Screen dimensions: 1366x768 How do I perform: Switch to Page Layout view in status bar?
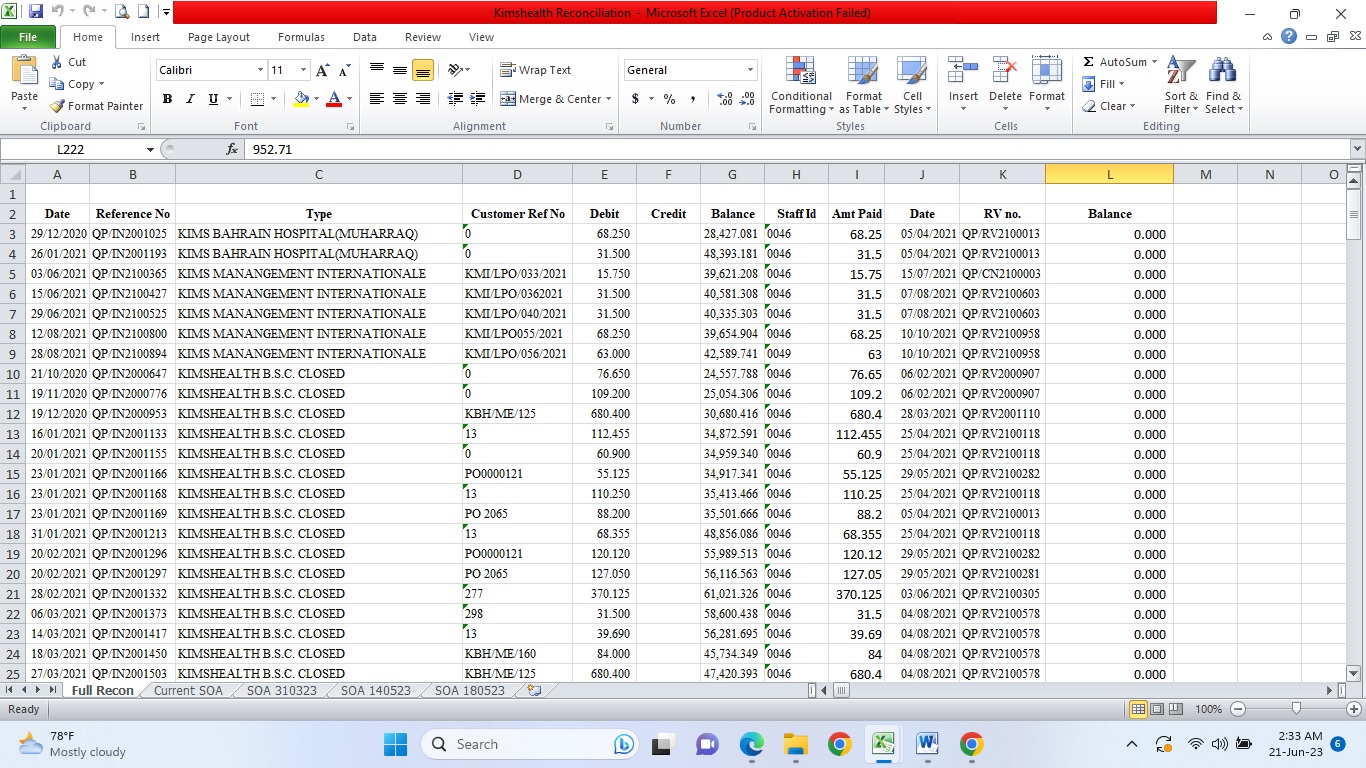click(x=1158, y=709)
